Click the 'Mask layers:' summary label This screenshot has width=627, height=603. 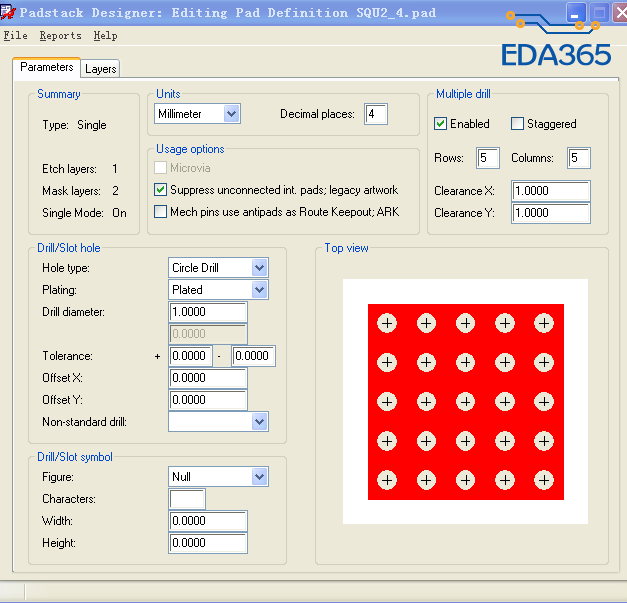pos(71,191)
